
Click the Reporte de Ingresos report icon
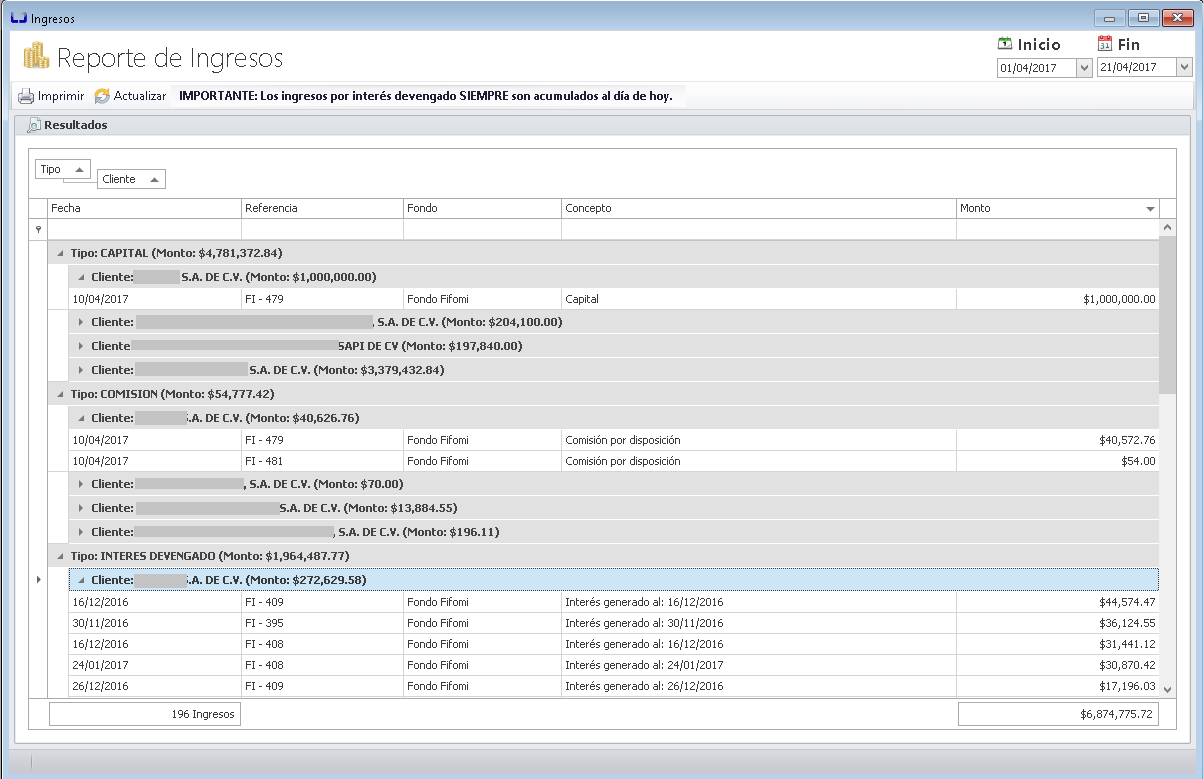click(x=35, y=58)
